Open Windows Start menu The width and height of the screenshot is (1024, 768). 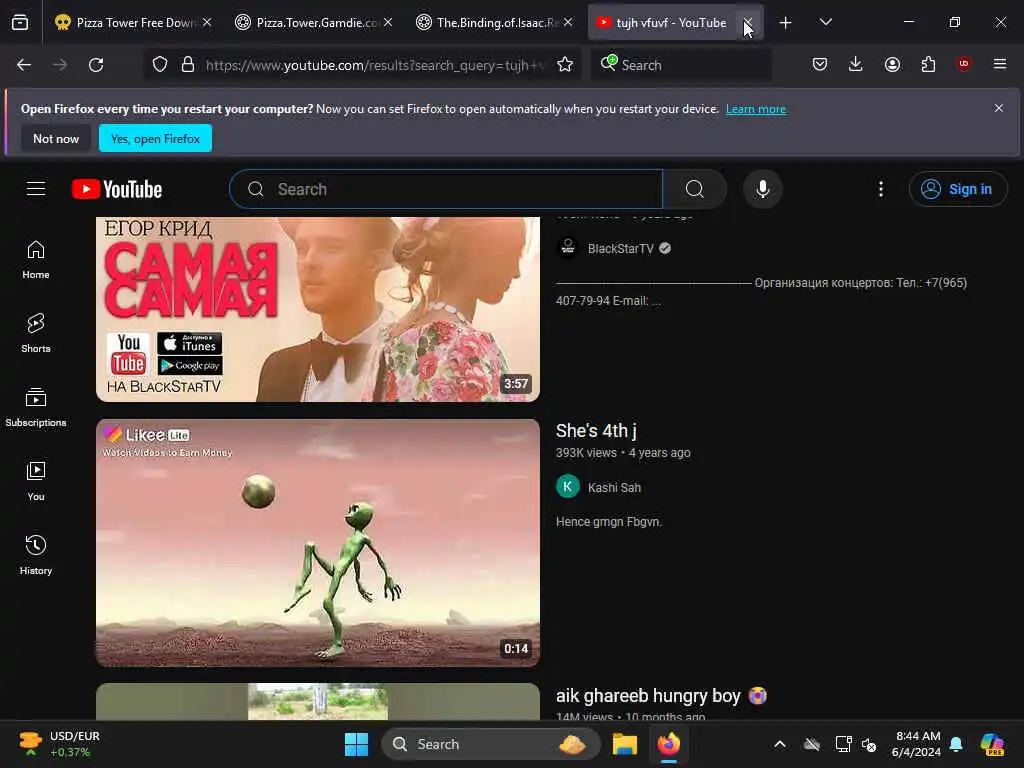[x=357, y=744]
